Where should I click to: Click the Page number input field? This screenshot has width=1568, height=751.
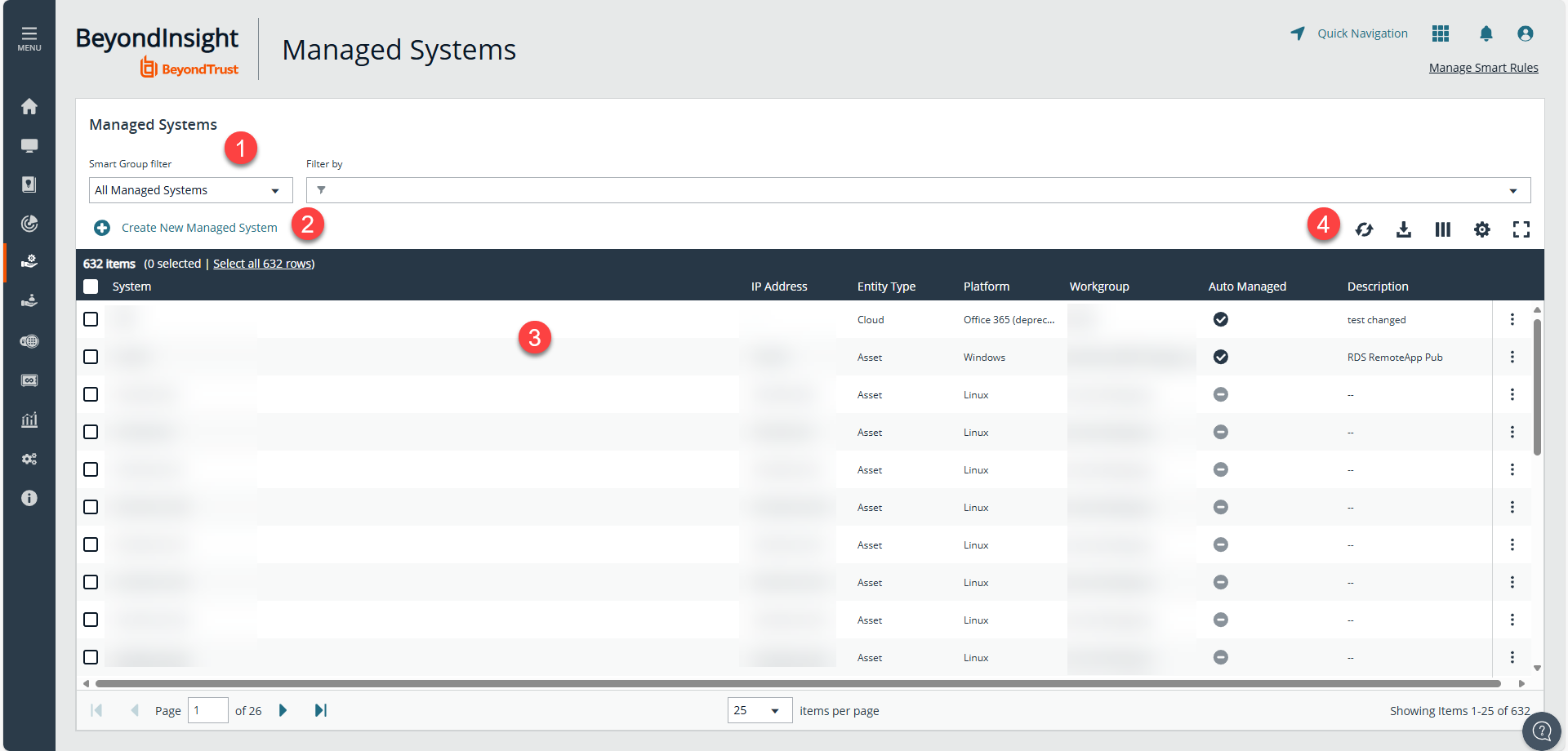[208, 710]
